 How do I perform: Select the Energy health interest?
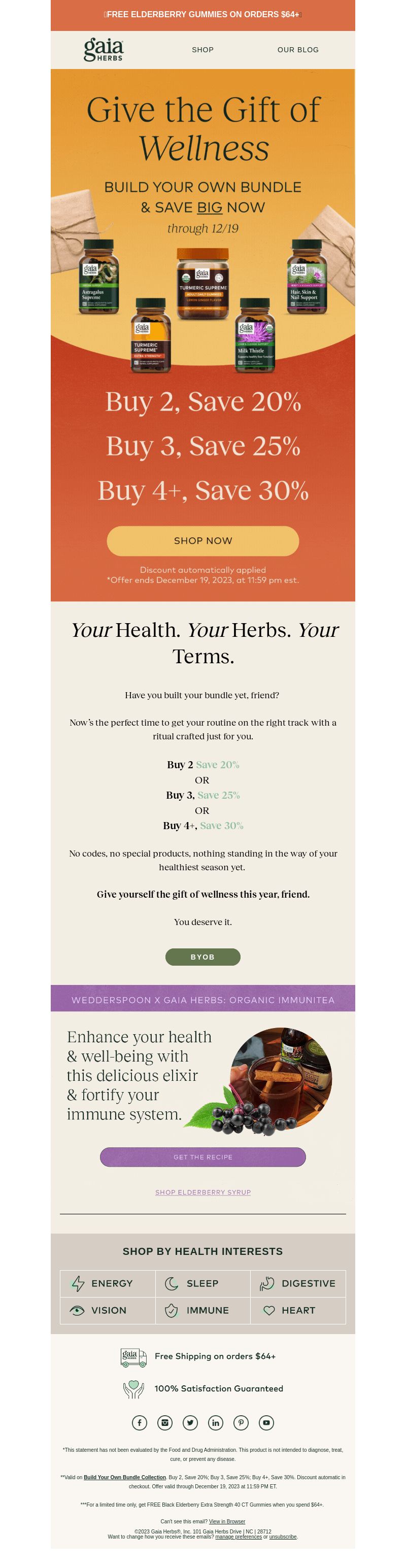coord(108,1283)
